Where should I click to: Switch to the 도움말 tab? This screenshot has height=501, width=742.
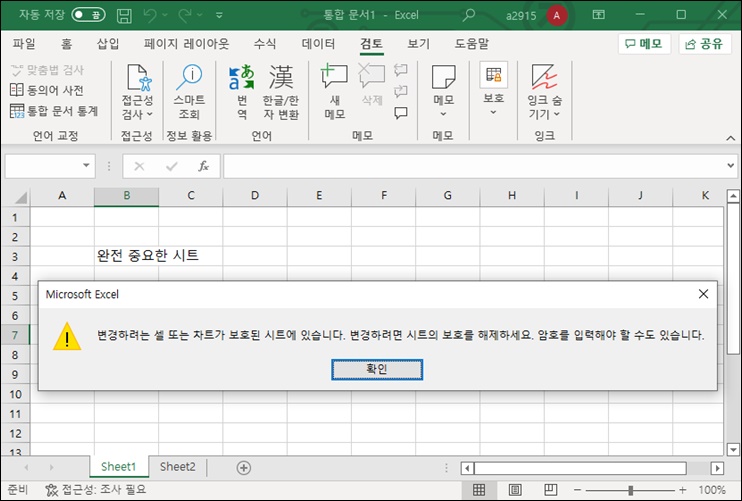(471, 44)
